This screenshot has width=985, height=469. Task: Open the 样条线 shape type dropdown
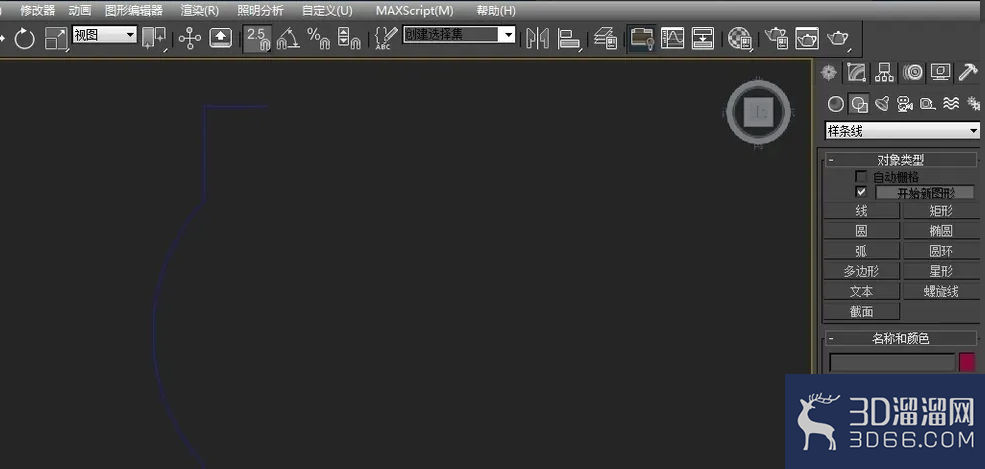click(902, 131)
